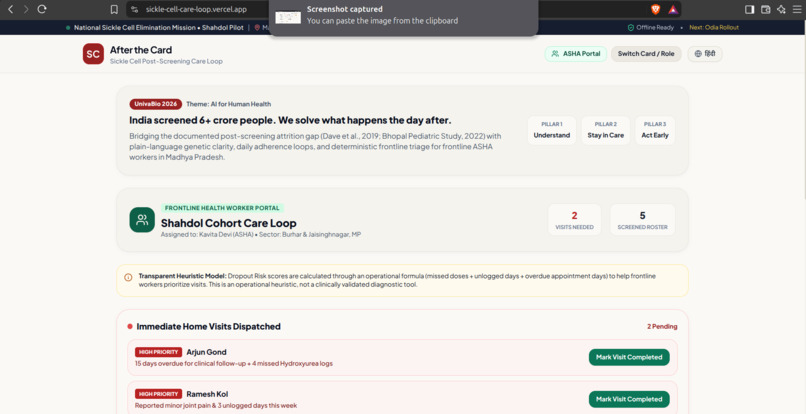Click the '2 Pending' counter
This screenshot has height=414, width=806.
click(x=662, y=327)
